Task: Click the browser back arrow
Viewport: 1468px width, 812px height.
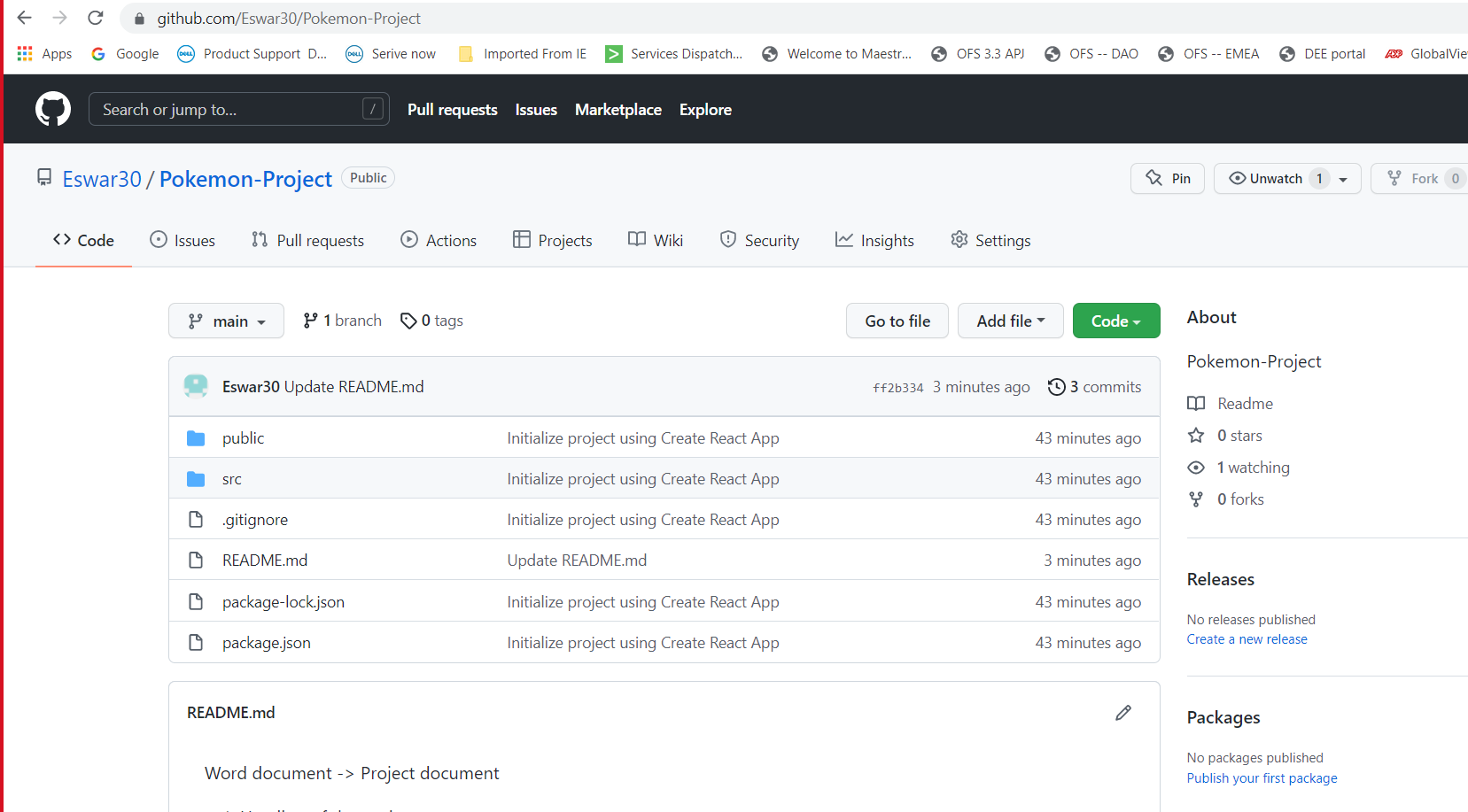Action: point(25,18)
